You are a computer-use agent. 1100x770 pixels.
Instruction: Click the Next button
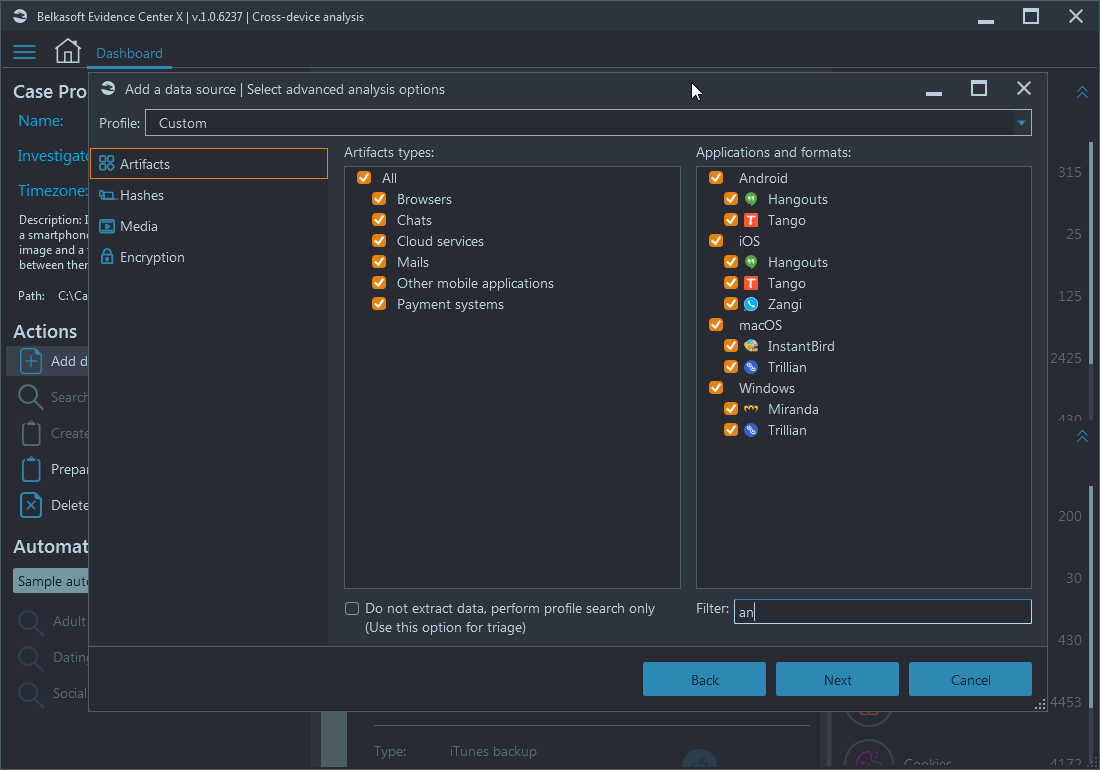(x=837, y=680)
